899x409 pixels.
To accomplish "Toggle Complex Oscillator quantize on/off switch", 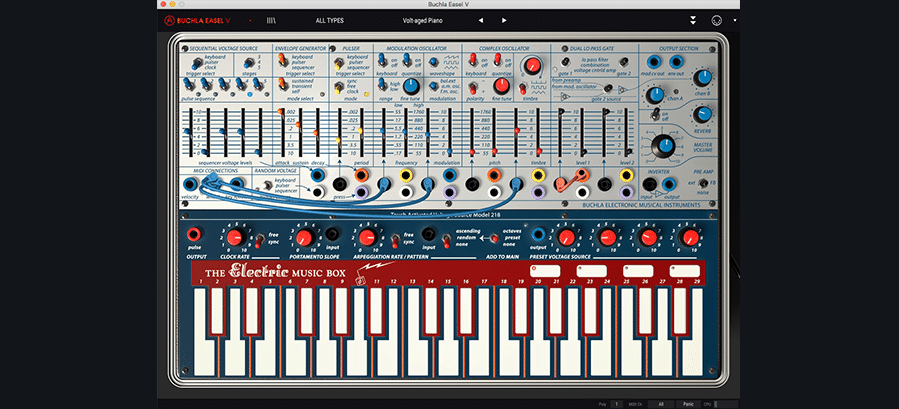I will [x=498, y=59].
